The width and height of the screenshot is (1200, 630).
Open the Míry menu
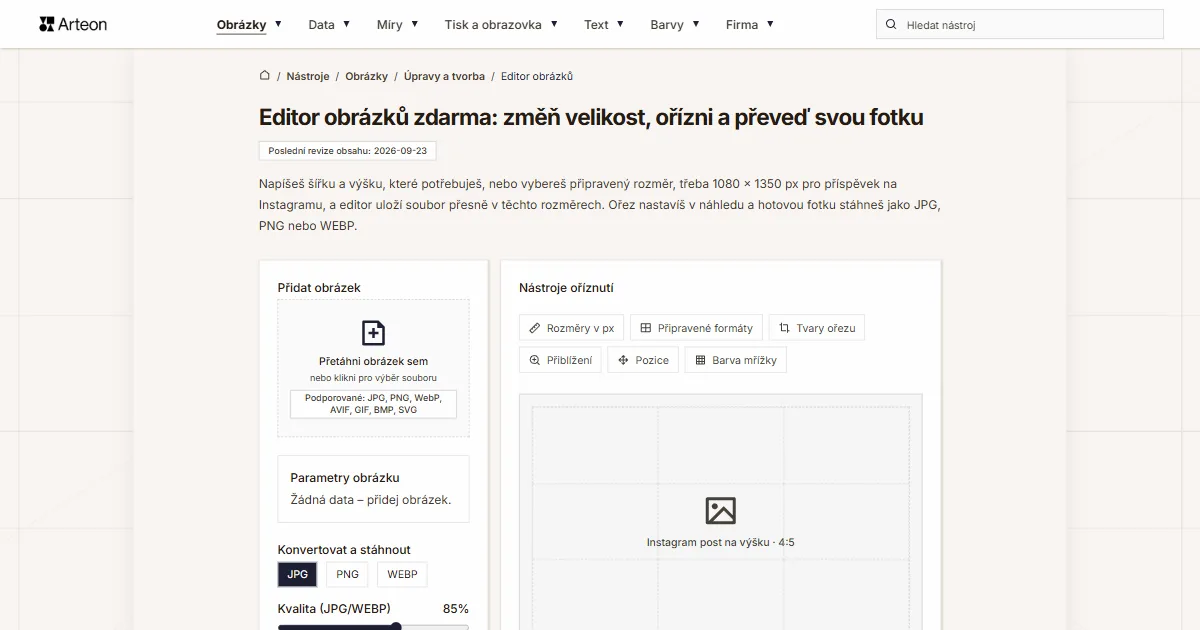pos(389,24)
